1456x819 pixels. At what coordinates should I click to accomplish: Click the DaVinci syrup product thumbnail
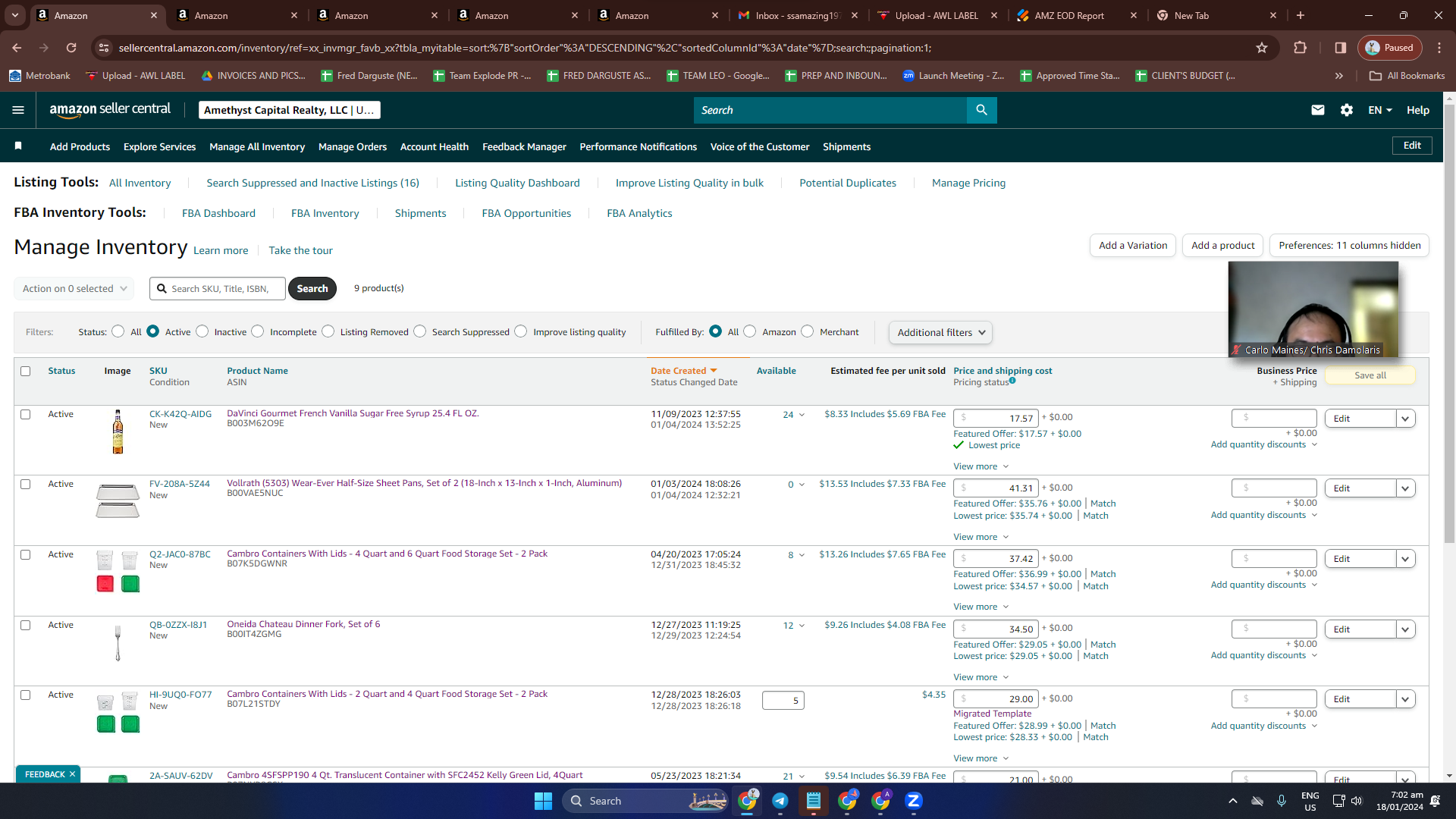pos(118,431)
